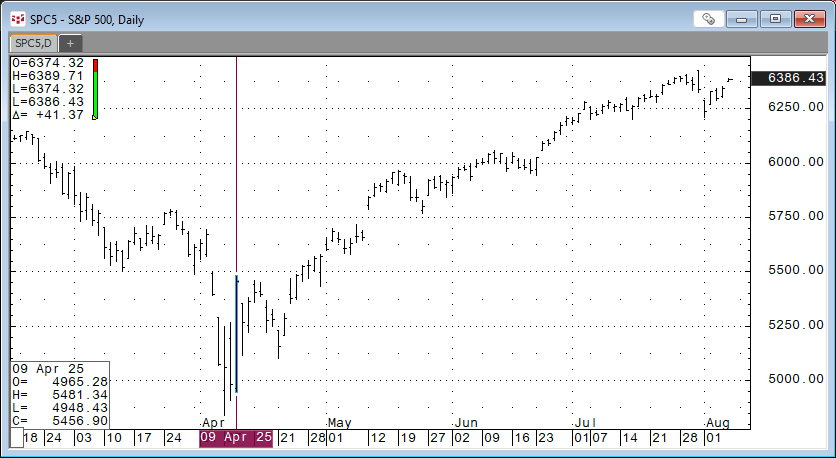836x458 pixels.
Task: Click the 5000.00 price axis label
Action: (795, 379)
